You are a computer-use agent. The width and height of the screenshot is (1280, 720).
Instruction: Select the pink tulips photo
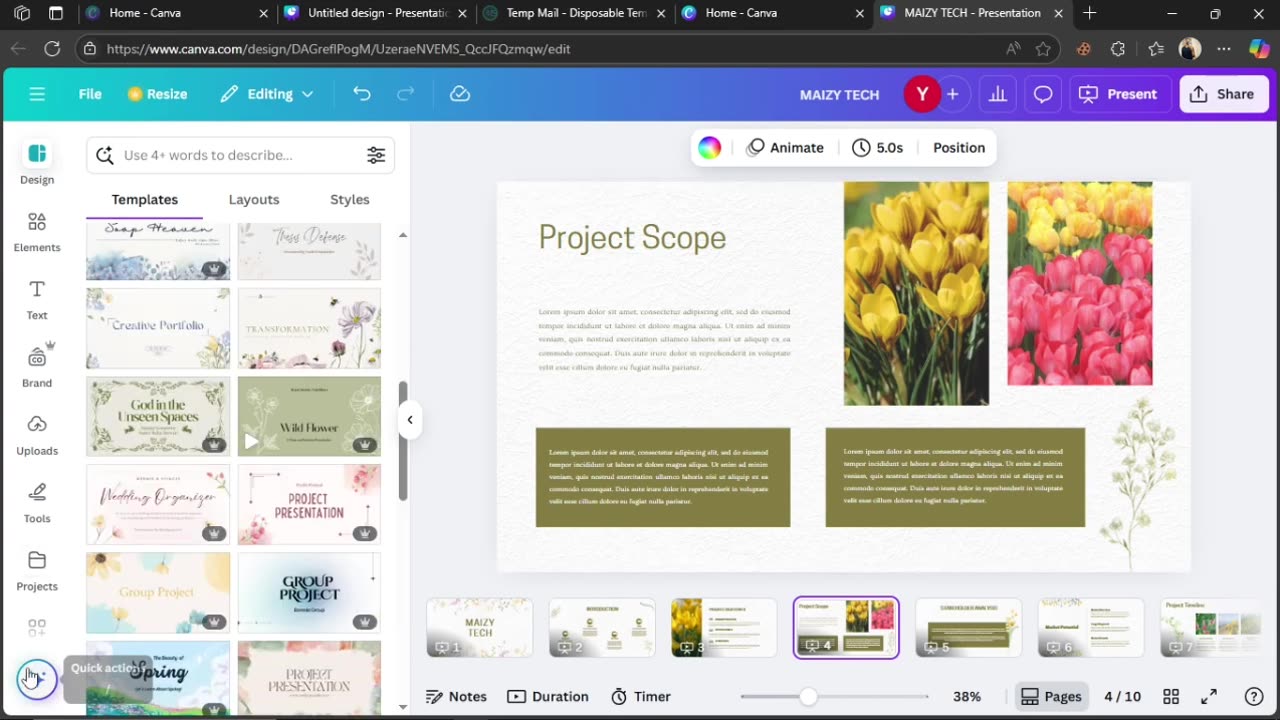pos(1080,283)
